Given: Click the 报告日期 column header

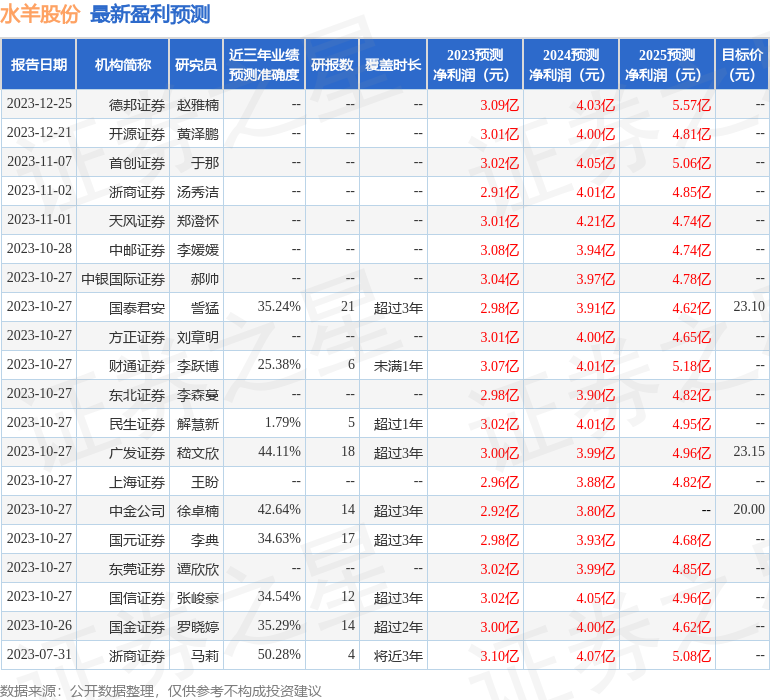Looking at the screenshot, I should coord(39,64).
